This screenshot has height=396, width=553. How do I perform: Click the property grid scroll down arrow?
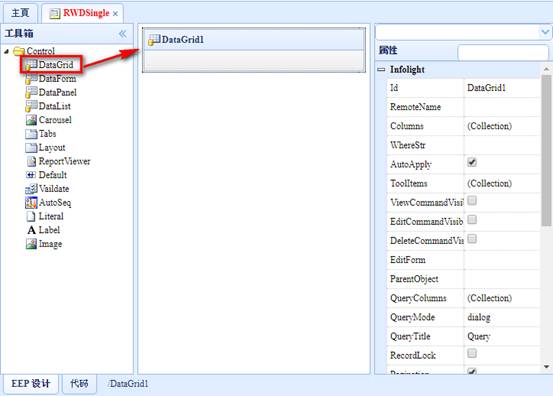546,367
